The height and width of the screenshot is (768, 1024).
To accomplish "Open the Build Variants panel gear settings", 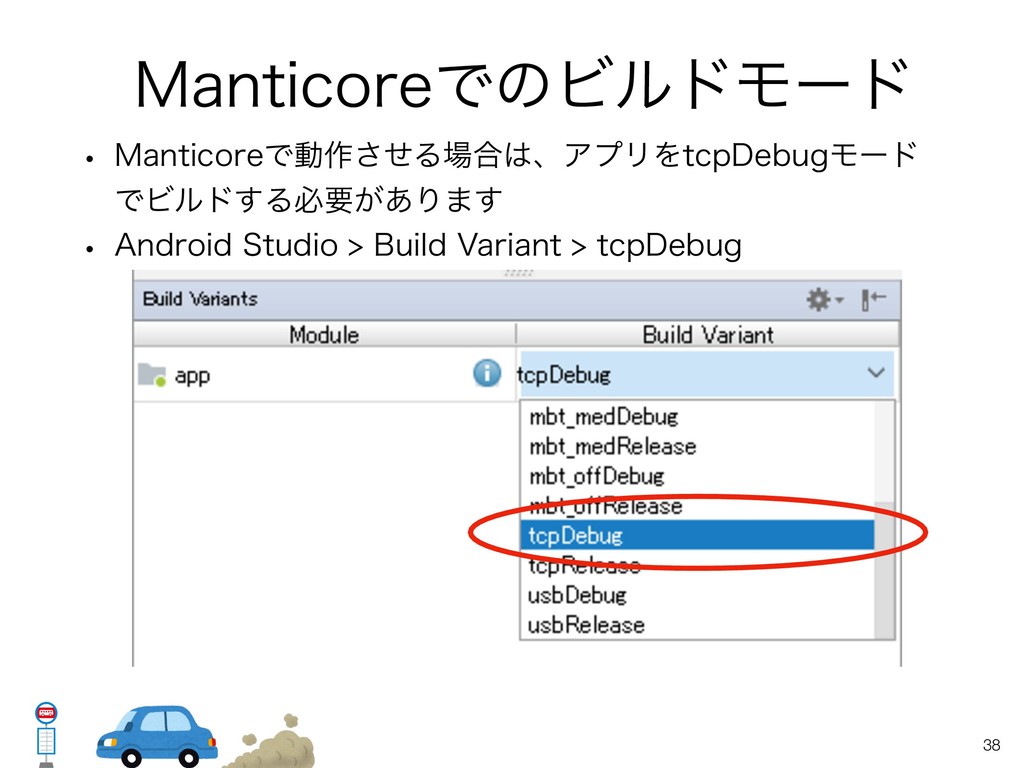I will tap(824, 300).
